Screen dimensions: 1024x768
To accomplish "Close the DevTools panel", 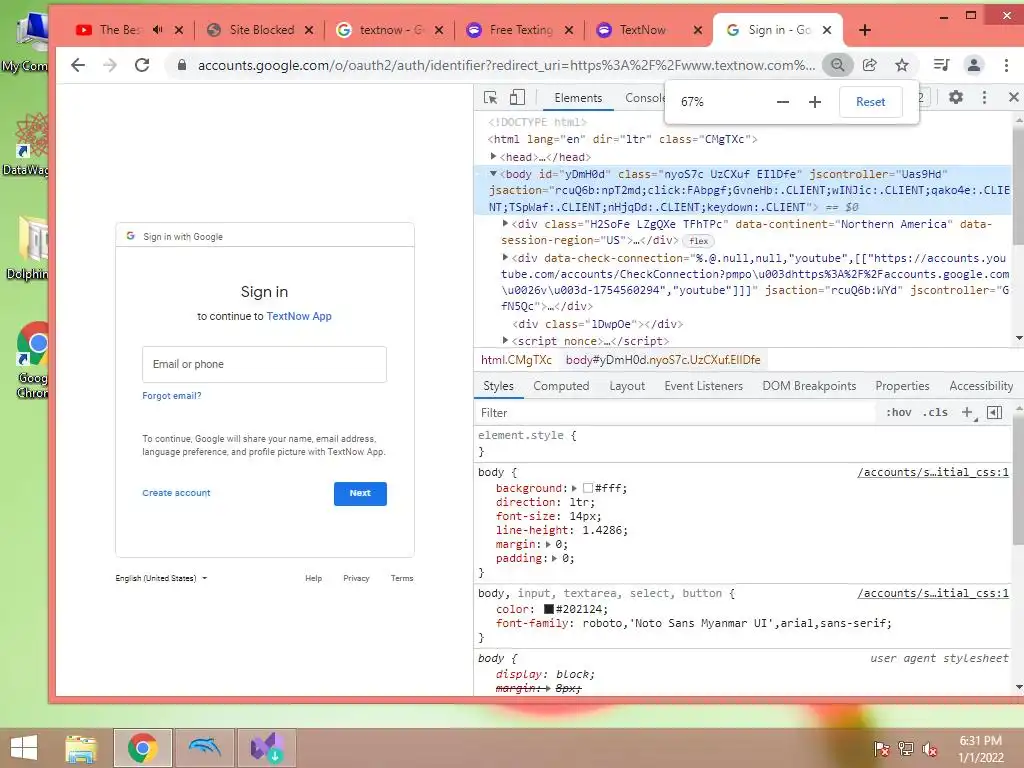I will (1014, 97).
